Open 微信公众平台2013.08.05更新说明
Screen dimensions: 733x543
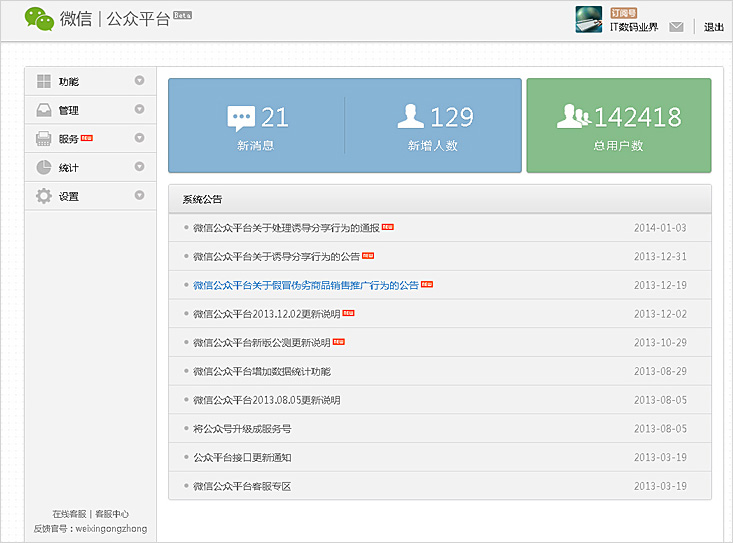tap(266, 400)
